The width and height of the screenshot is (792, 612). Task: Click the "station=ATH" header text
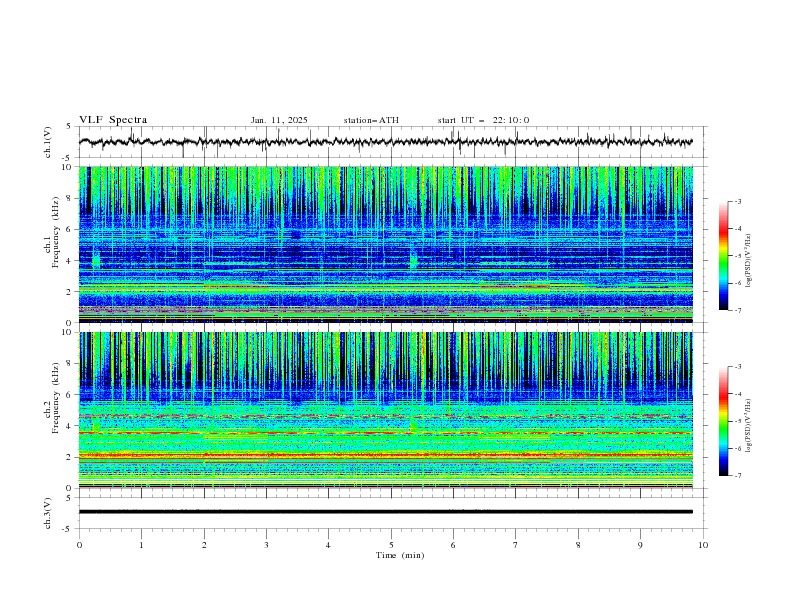[x=371, y=120]
